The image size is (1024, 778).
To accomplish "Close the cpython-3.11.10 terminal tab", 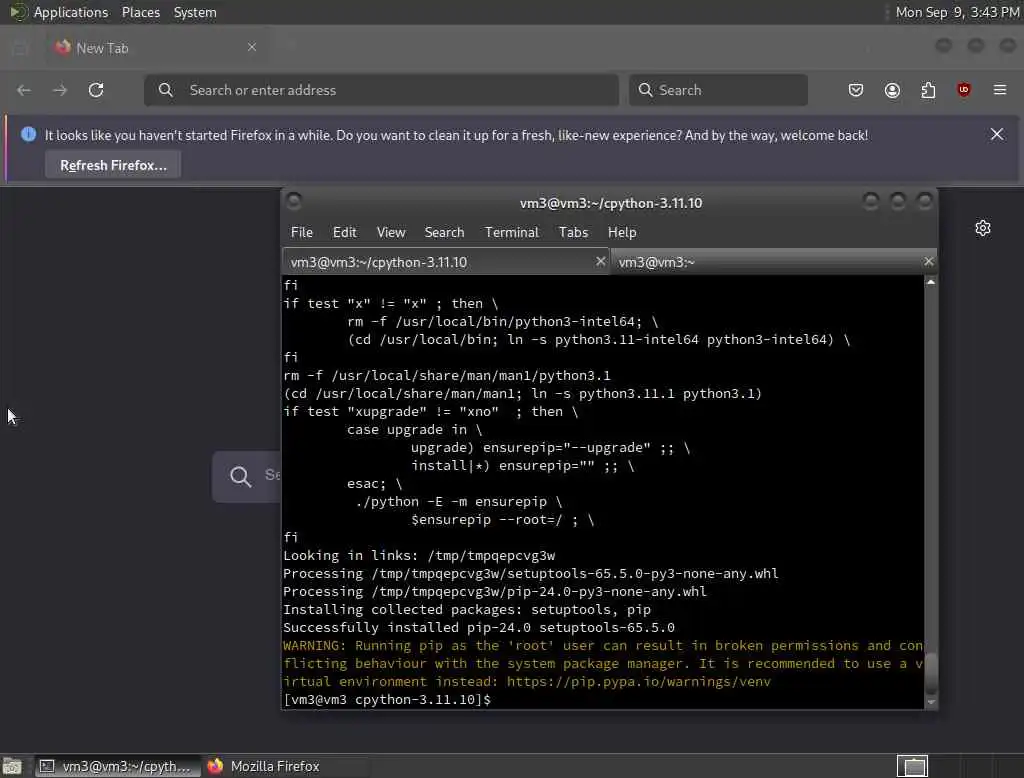I will click(x=600, y=261).
